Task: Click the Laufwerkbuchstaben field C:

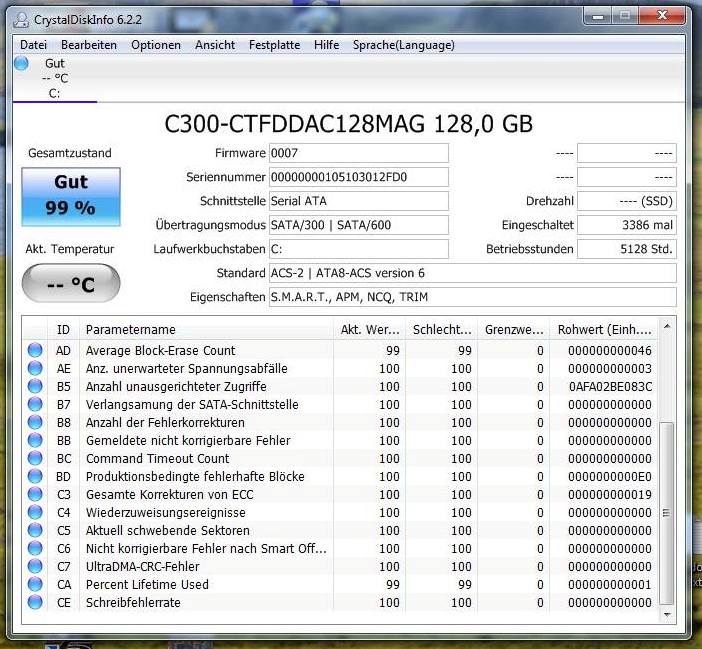Action: coord(359,249)
